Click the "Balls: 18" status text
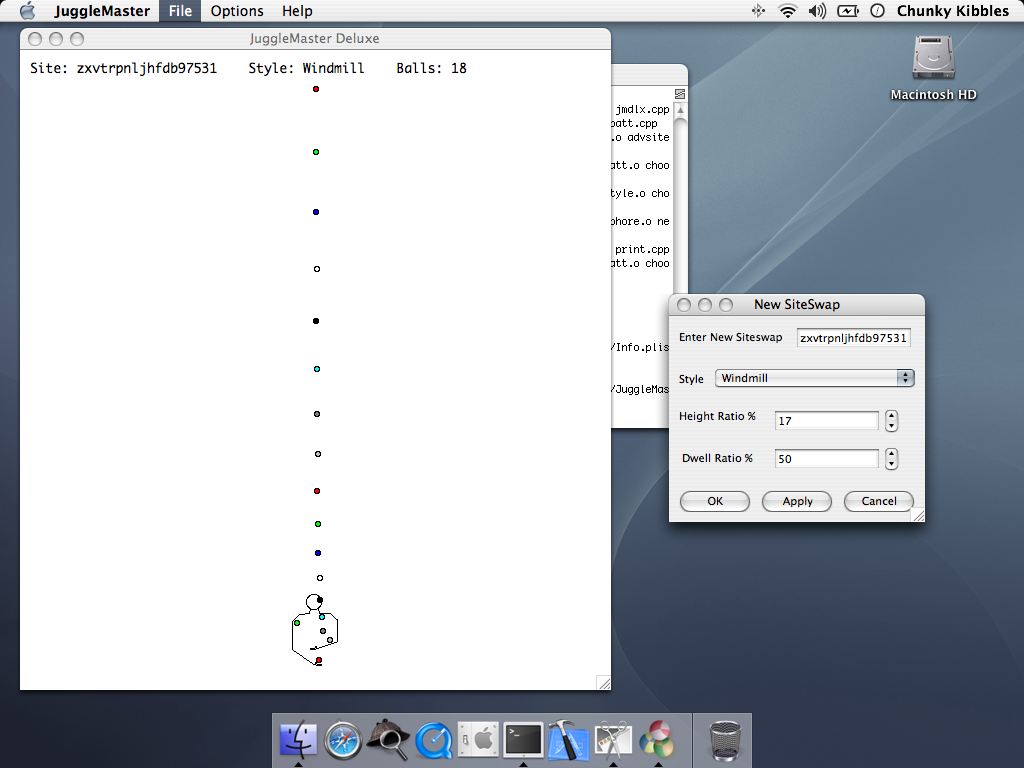 coord(432,68)
